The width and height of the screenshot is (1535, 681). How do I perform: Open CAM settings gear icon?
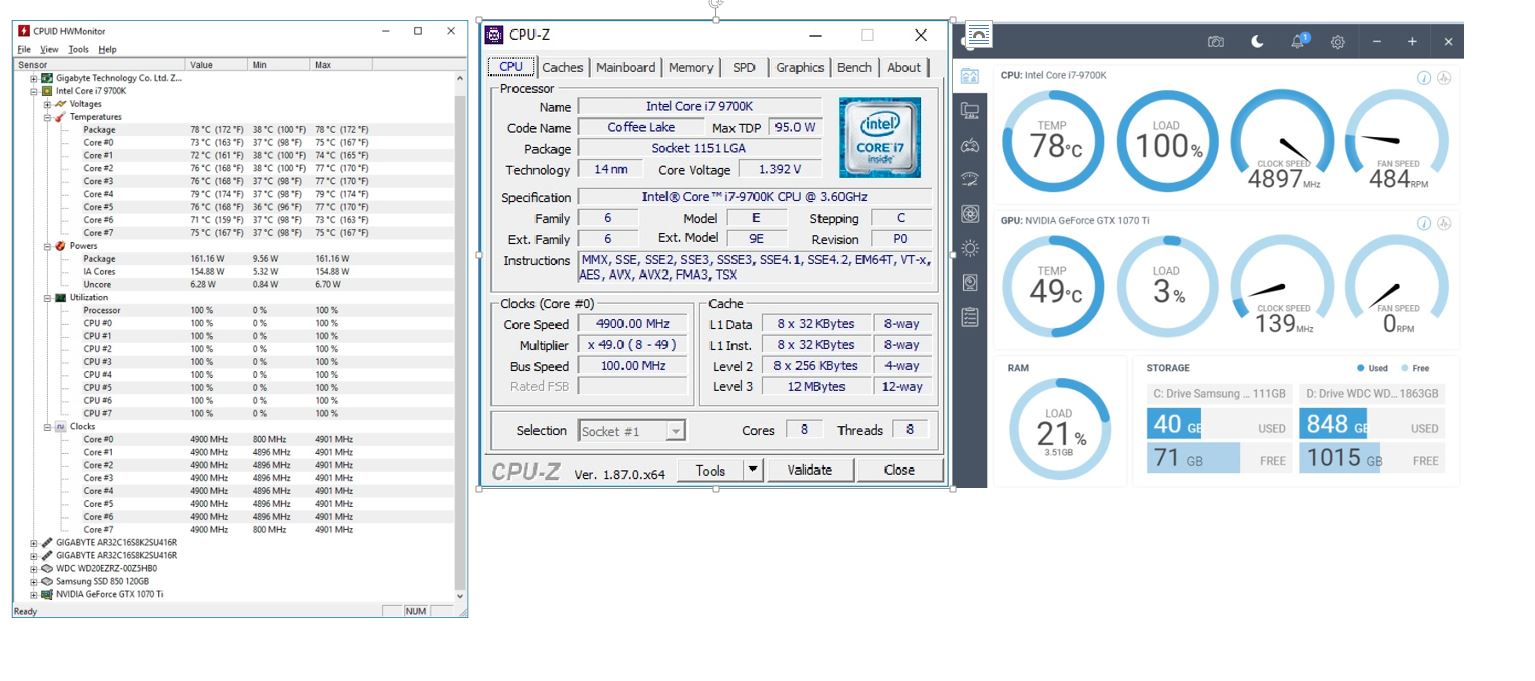tap(1338, 42)
